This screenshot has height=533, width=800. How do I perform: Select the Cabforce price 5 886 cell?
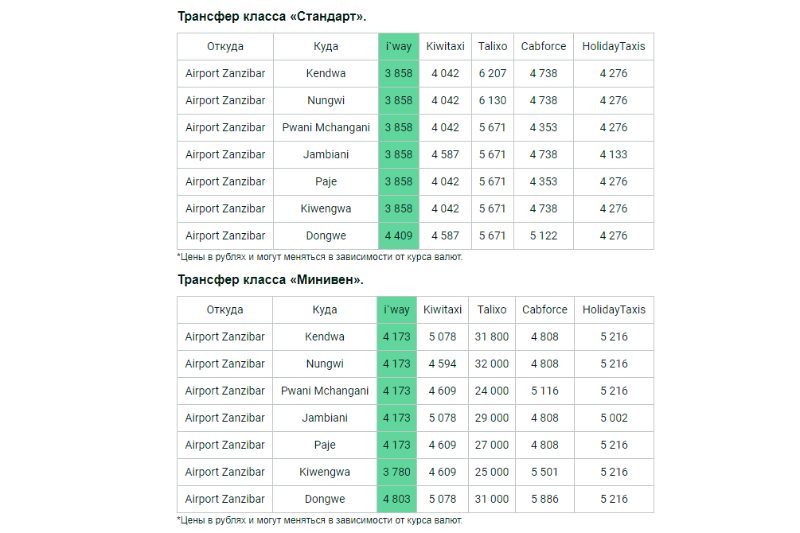point(545,498)
